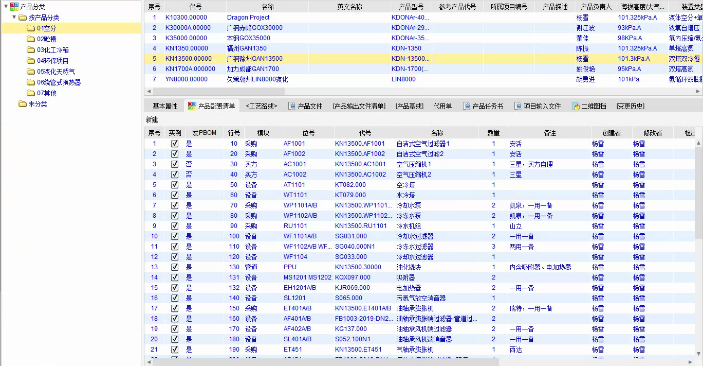
Task: Open the 基本属性 tab
Action: pos(165,106)
